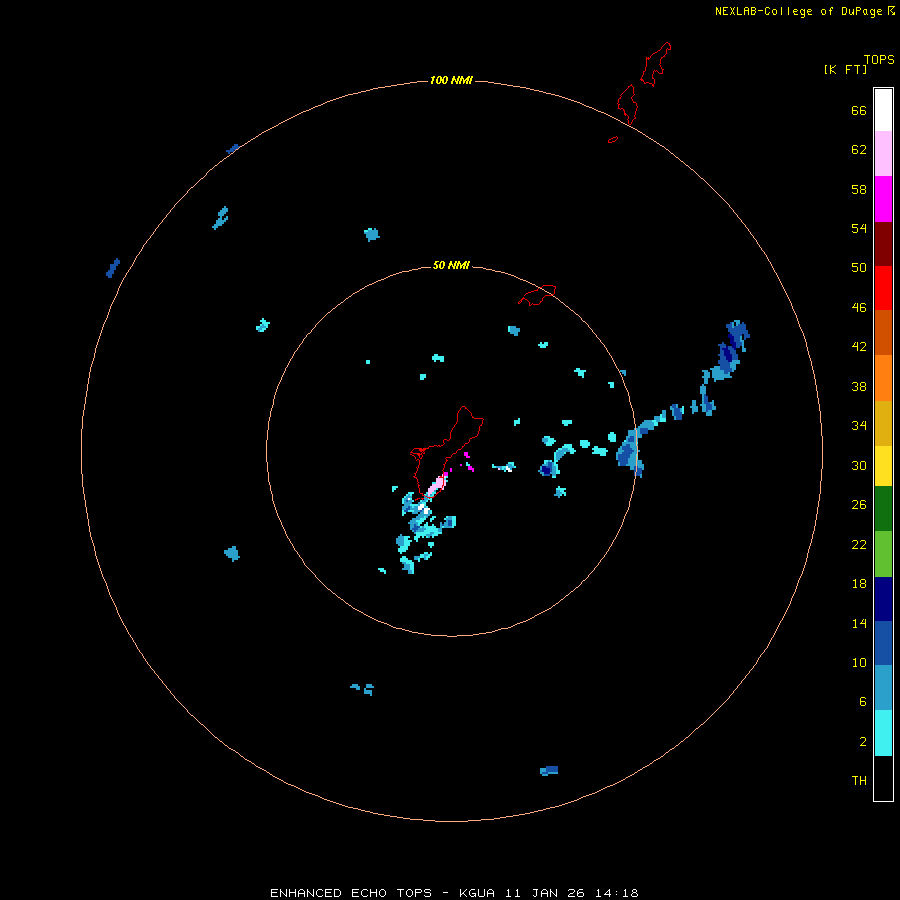
Task: Click the black TH threshold swatch
Action: (883, 778)
